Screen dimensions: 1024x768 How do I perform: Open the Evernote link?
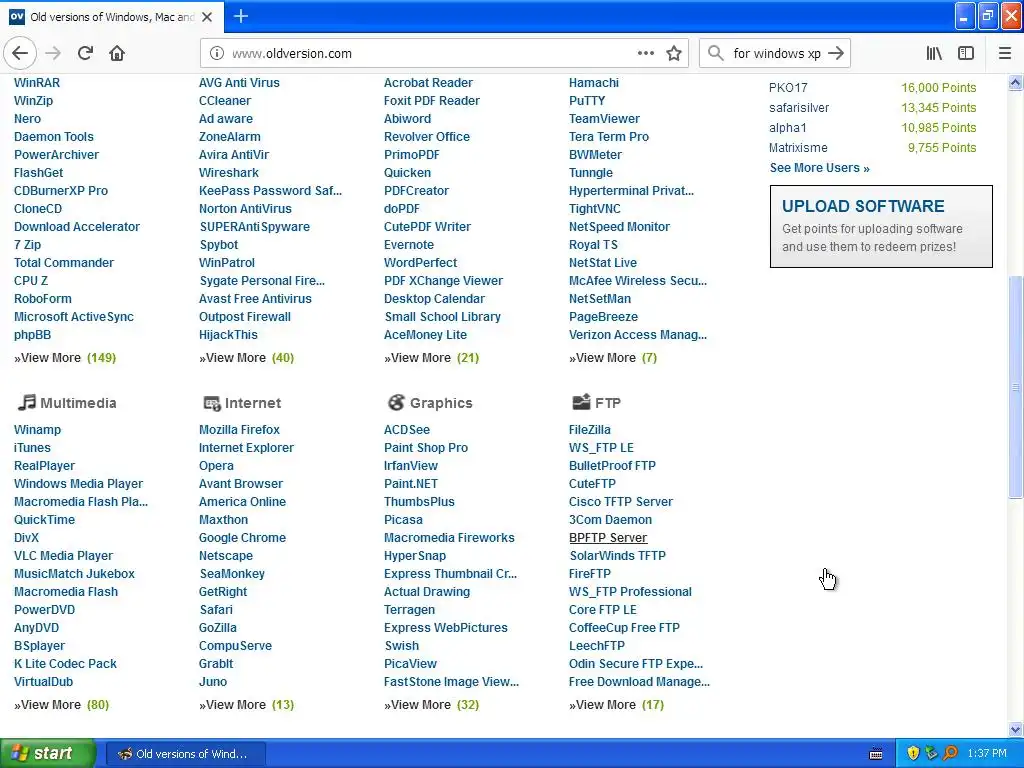409,245
